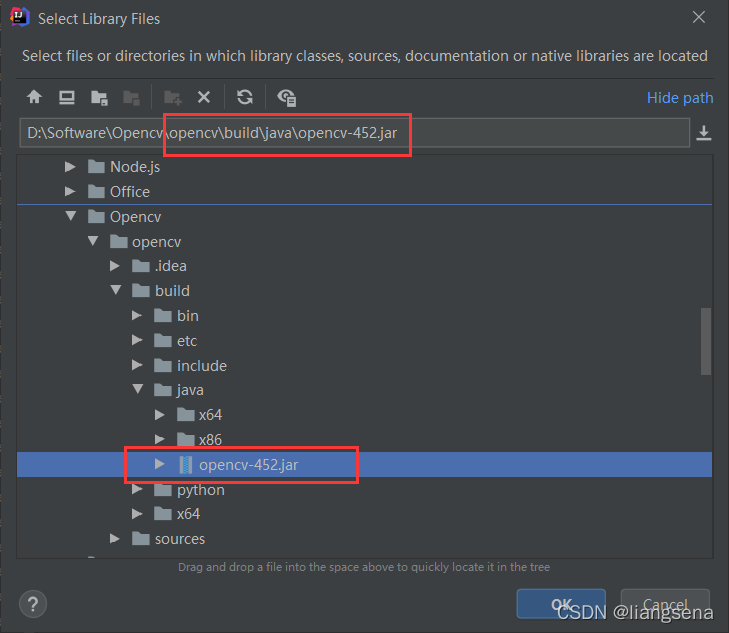729x633 pixels.
Task: Expand the .idea folder arrow
Action: click(115, 266)
